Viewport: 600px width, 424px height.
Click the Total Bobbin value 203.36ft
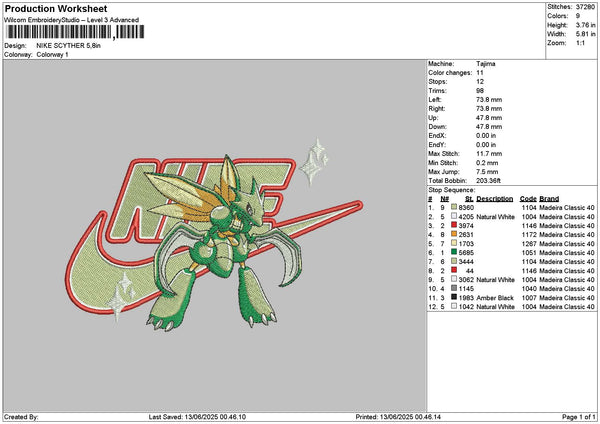(488, 181)
